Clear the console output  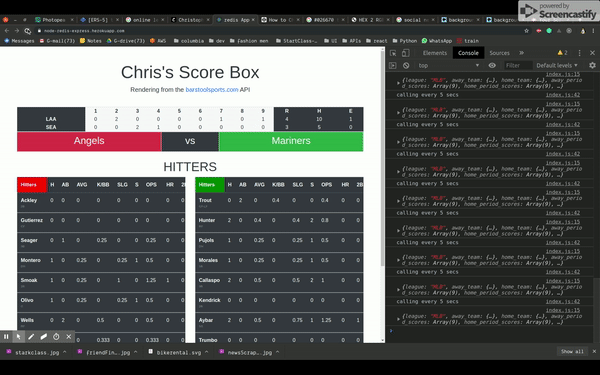pos(406,65)
